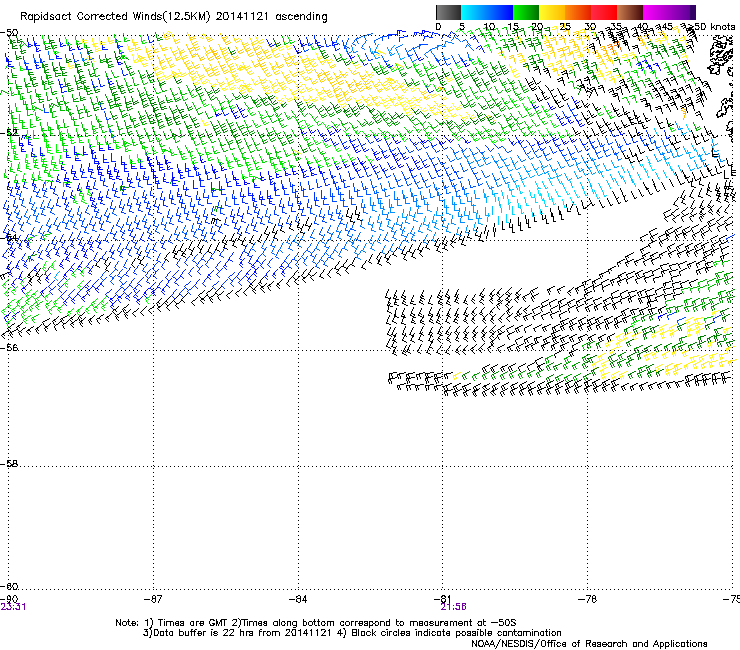The width and height of the screenshot is (740, 650).
Task: Click the NOAA/NESDIS credit line
Action: pos(589,643)
